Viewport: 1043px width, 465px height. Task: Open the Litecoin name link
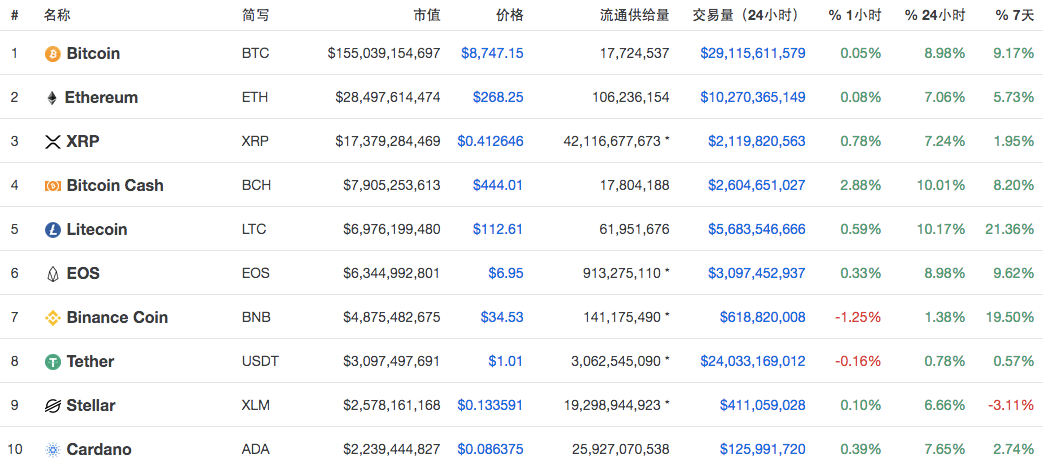point(97,230)
